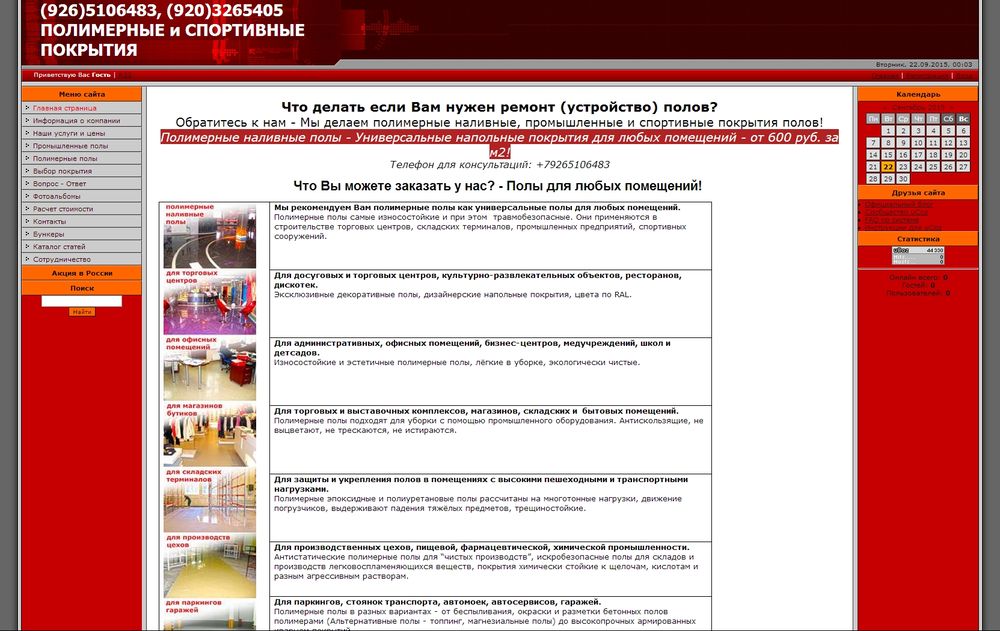The width and height of the screenshot is (1000, 631).
Task: Click the date text 'Вторник, 22.09.2015, 00:03'
Action: tap(924, 64)
